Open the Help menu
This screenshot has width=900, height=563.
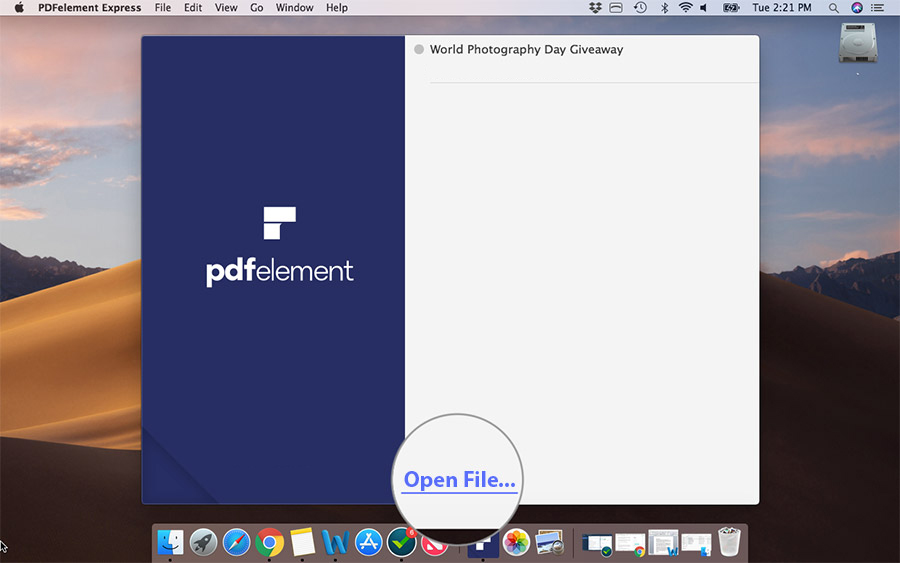(337, 7)
